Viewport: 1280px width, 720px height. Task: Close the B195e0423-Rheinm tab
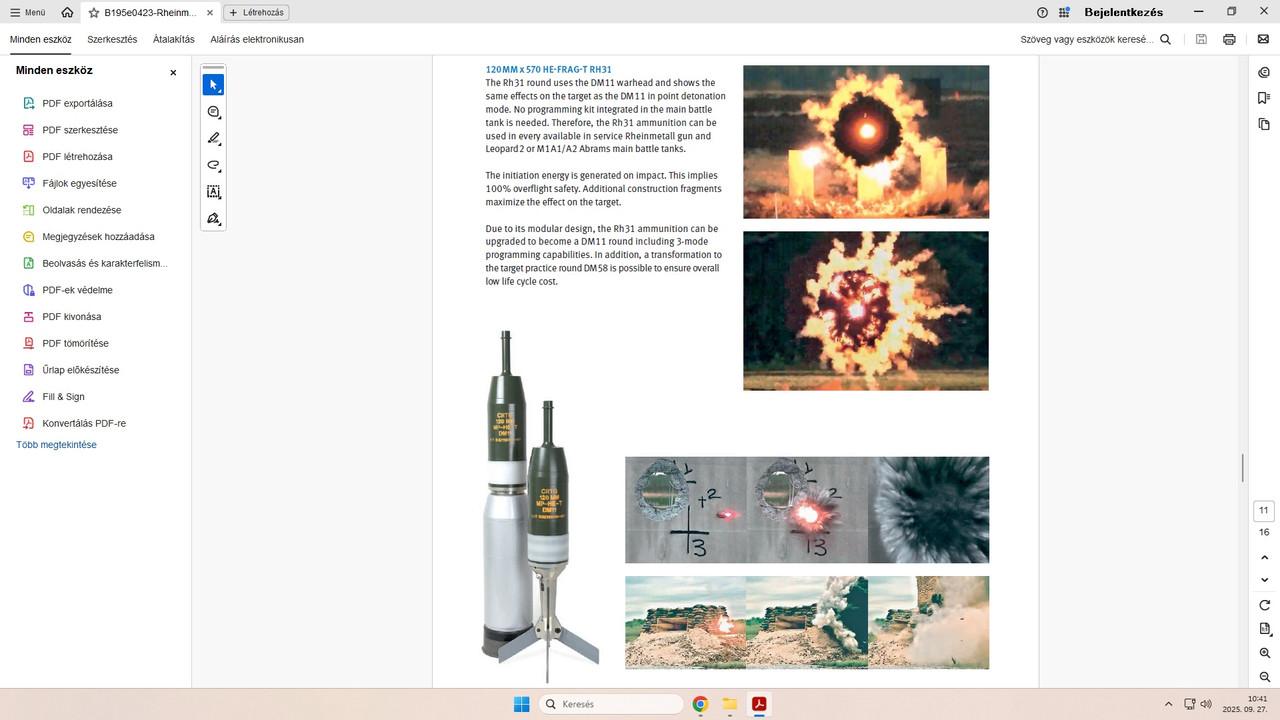pyautogui.click(x=209, y=13)
